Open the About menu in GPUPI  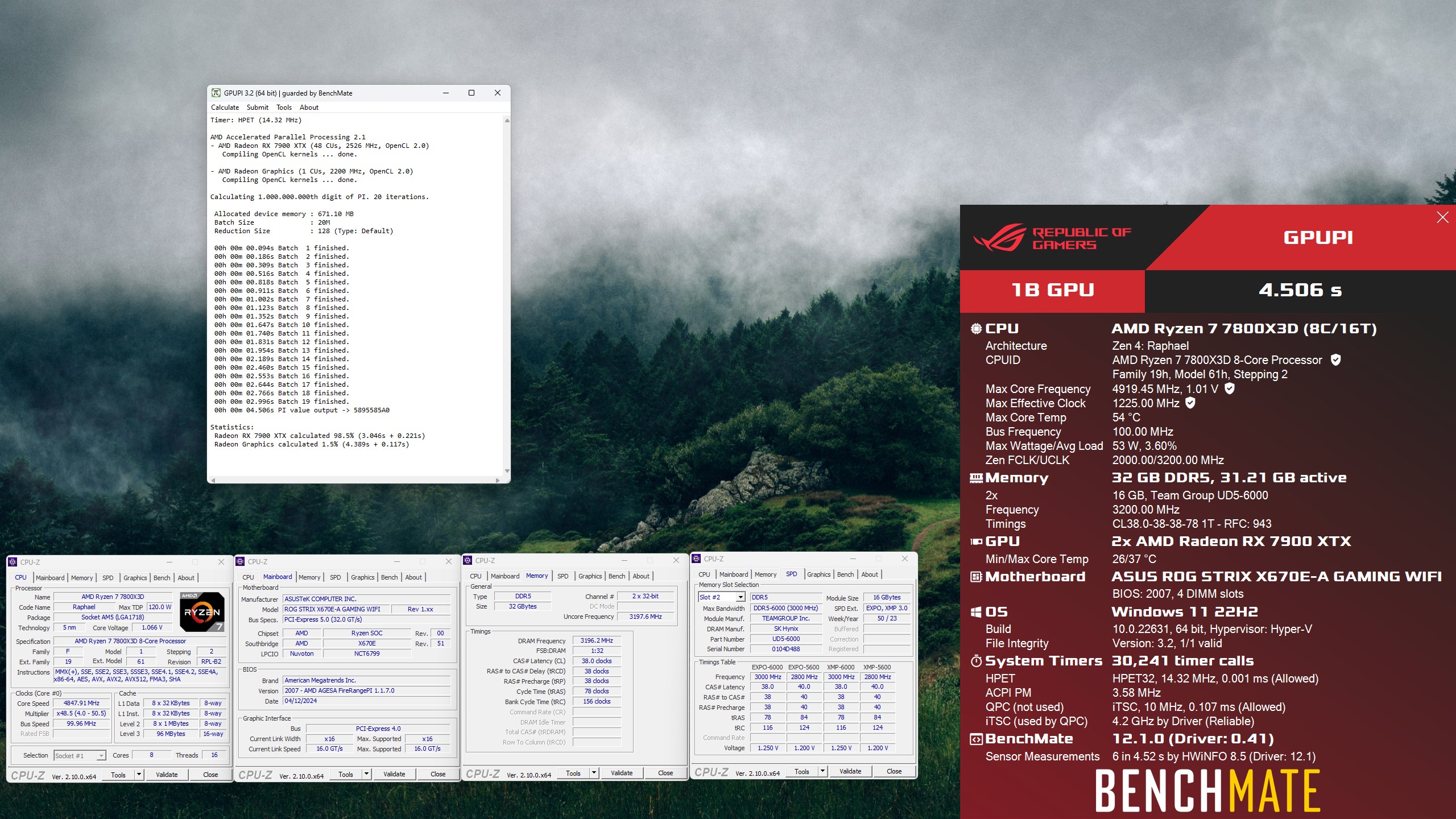pyautogui.click(x=309, y=107)
